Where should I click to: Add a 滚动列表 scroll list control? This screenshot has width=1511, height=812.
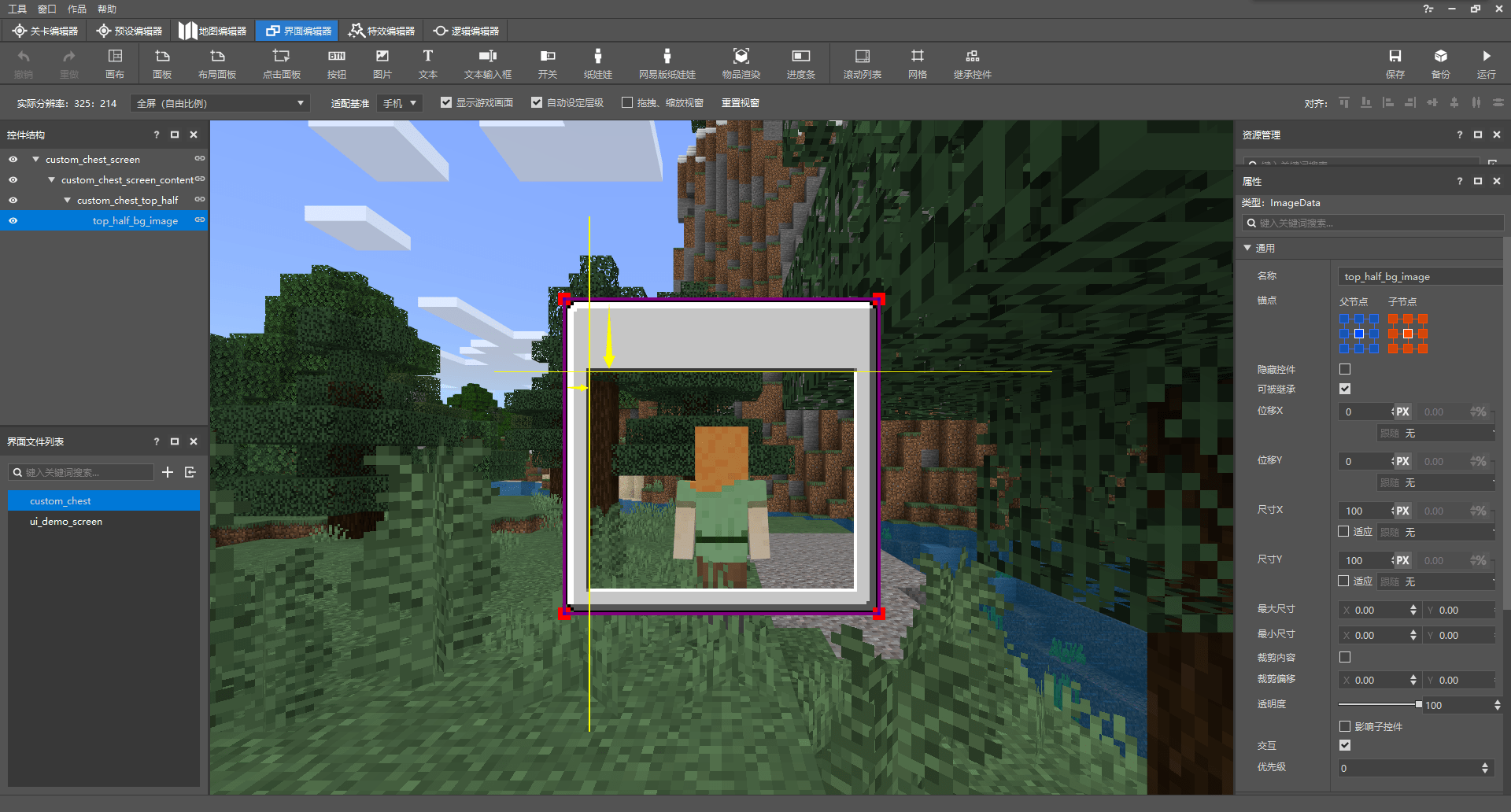(x=863, y=63)
